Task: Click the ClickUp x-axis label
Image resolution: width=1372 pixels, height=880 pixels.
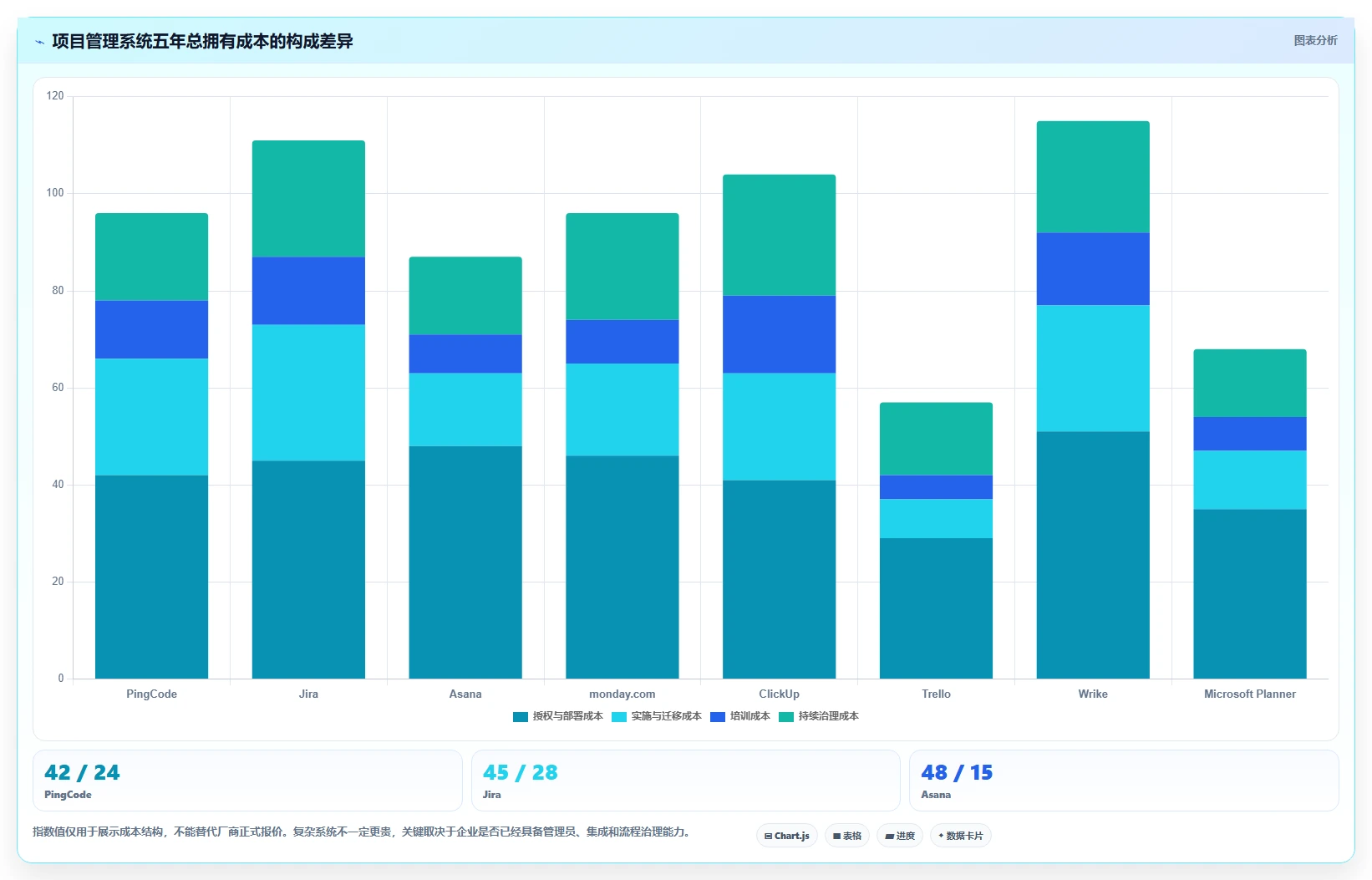Action: (780, 694)
